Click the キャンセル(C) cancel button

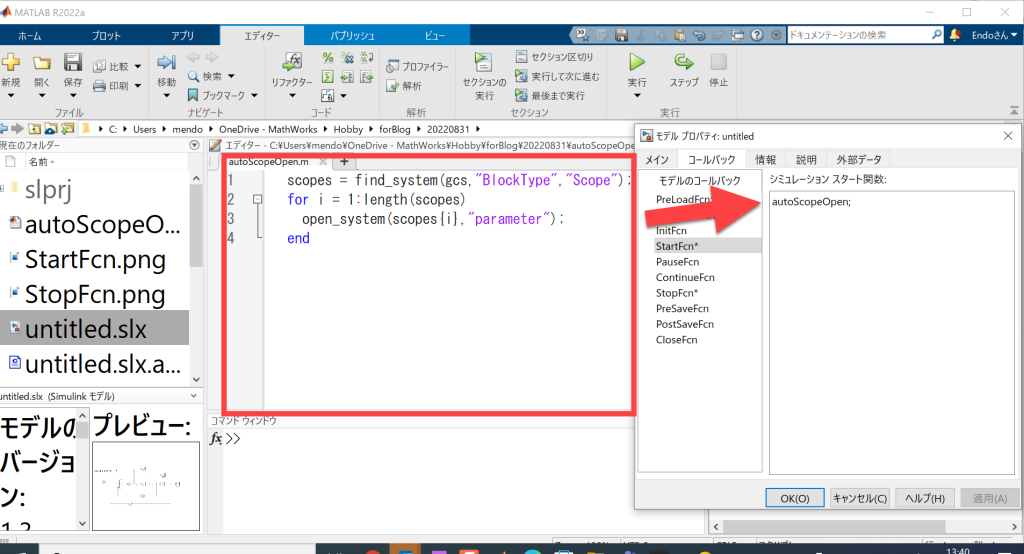click(x=859, y=498)
